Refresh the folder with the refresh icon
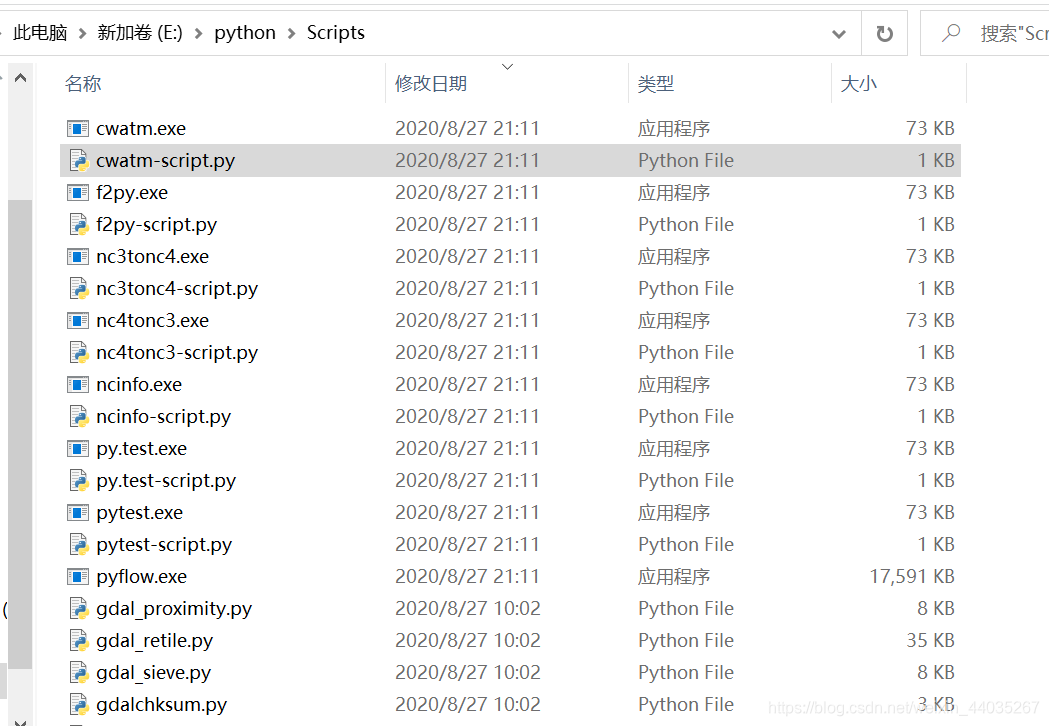The width and height of the screenshot is (1049, 726). (x=884, y=33)
